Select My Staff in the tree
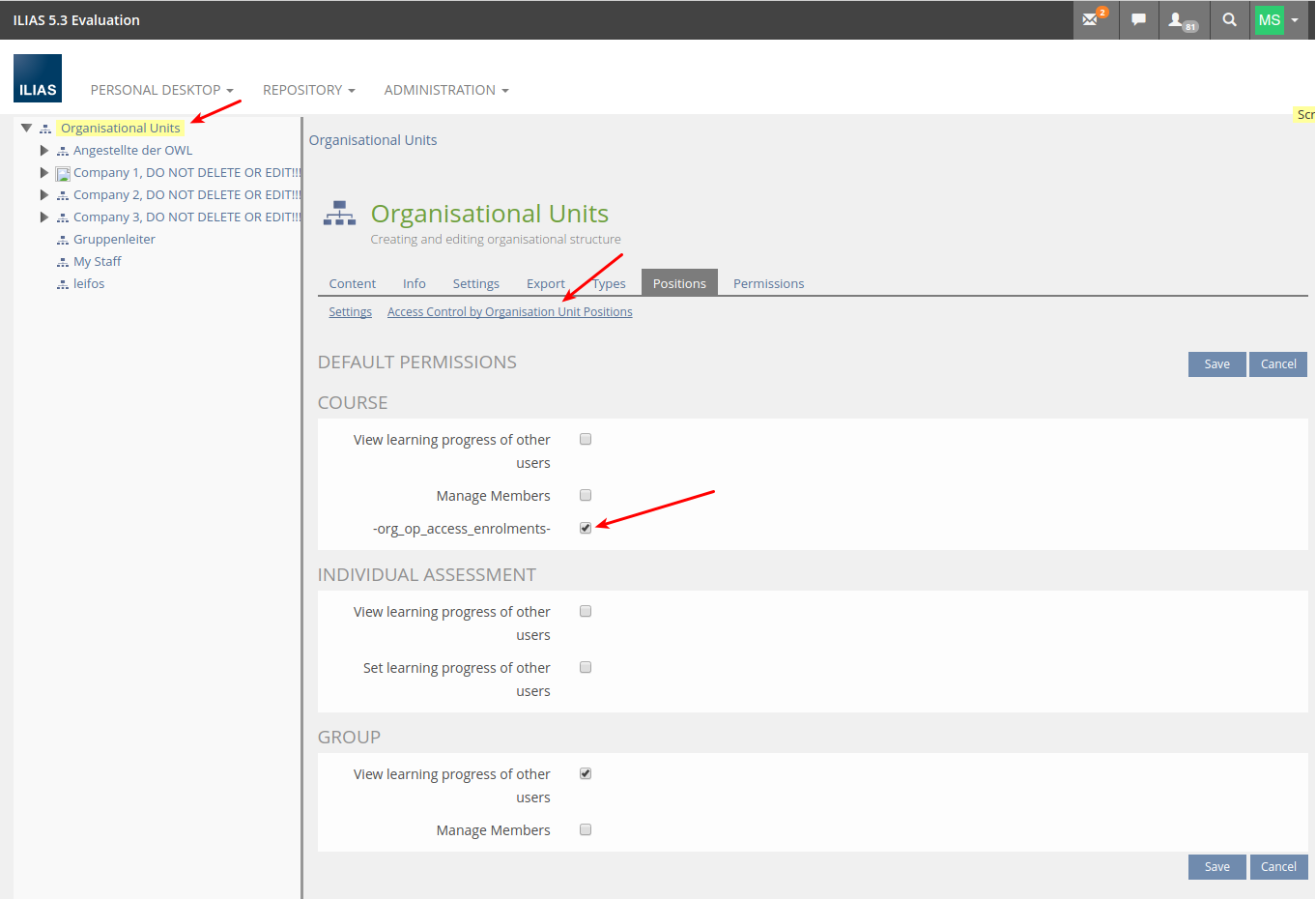Image resolution: width=1316 pixels, height=899 pixels. click(97, 262)
